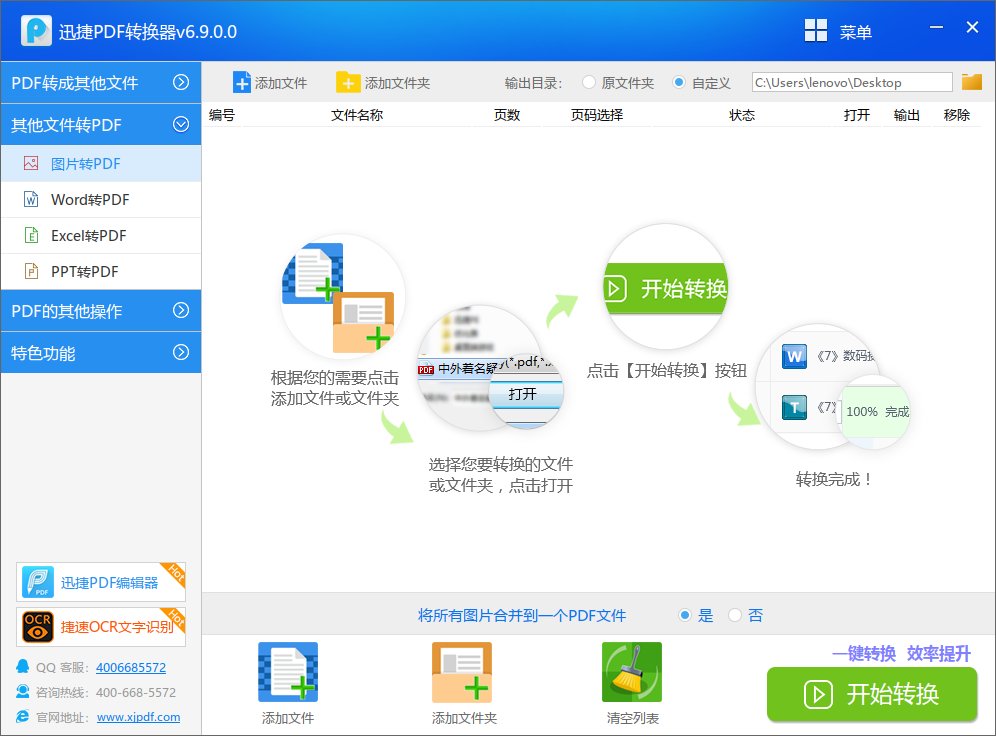The height and width of the screenshot is (736, 996).
Task: Click the 咨询热线 400-668-5572 text
Action: (106, 692)
